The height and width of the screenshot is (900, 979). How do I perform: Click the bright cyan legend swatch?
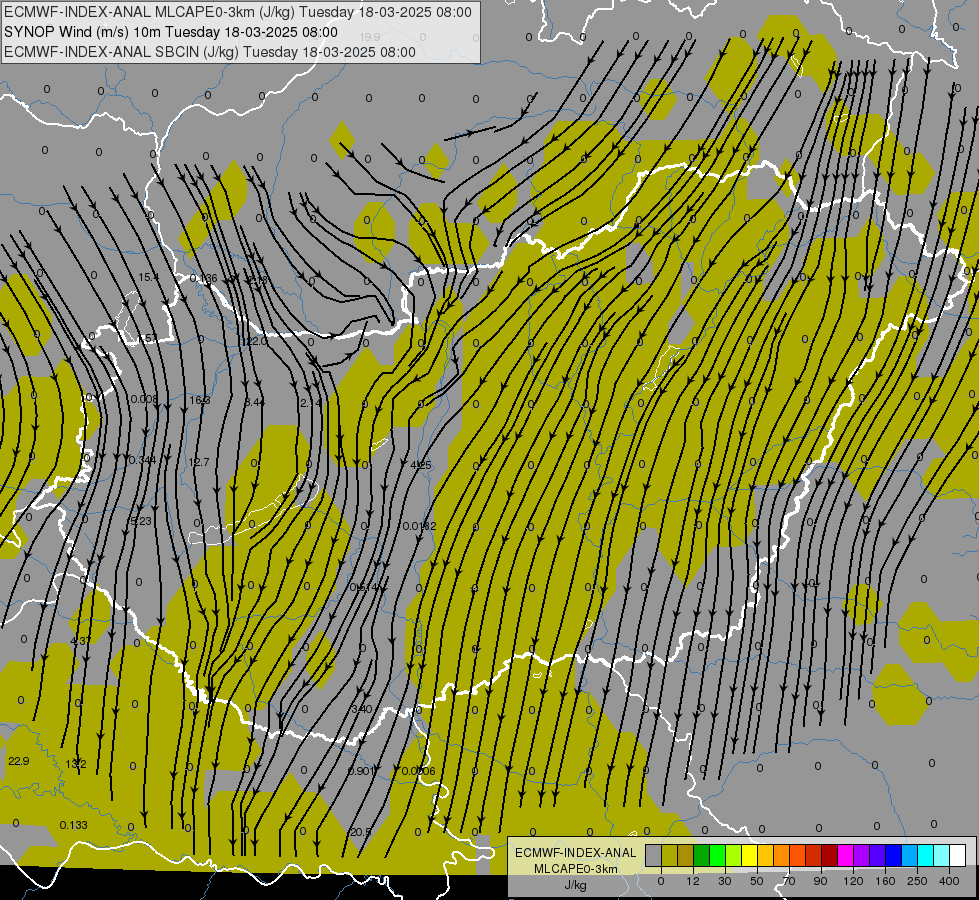pyautogui.click(x=927, y=855)
